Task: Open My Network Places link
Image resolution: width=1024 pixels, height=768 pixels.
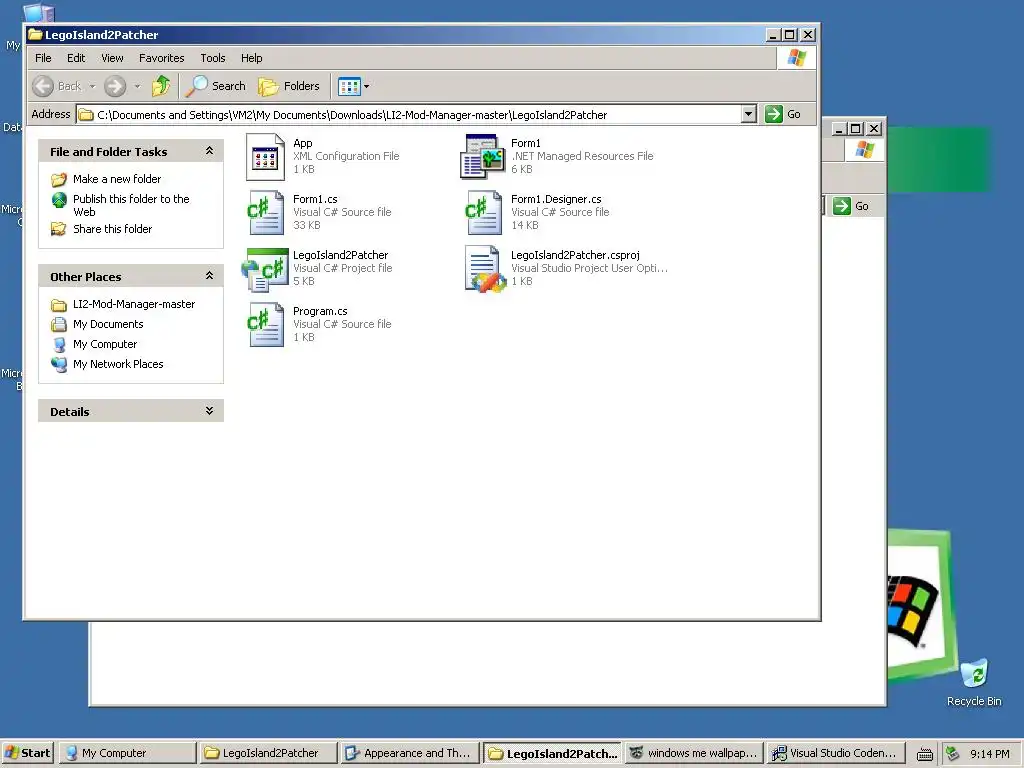Action: (x=118, y=364)
